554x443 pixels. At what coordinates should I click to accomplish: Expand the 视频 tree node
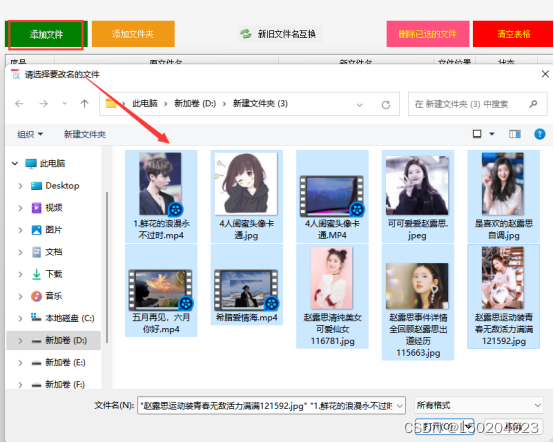[x=20, y=208]
